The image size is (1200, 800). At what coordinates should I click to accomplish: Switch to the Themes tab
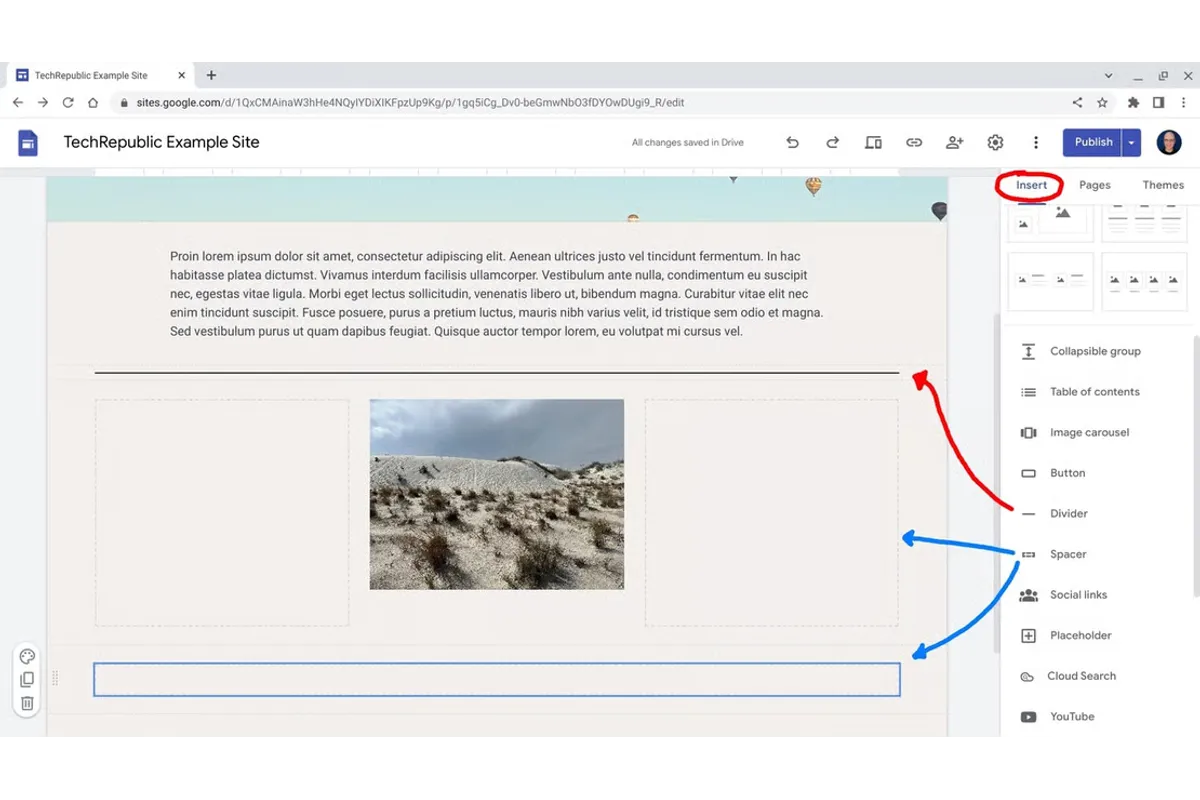(x=1163, y=185)
